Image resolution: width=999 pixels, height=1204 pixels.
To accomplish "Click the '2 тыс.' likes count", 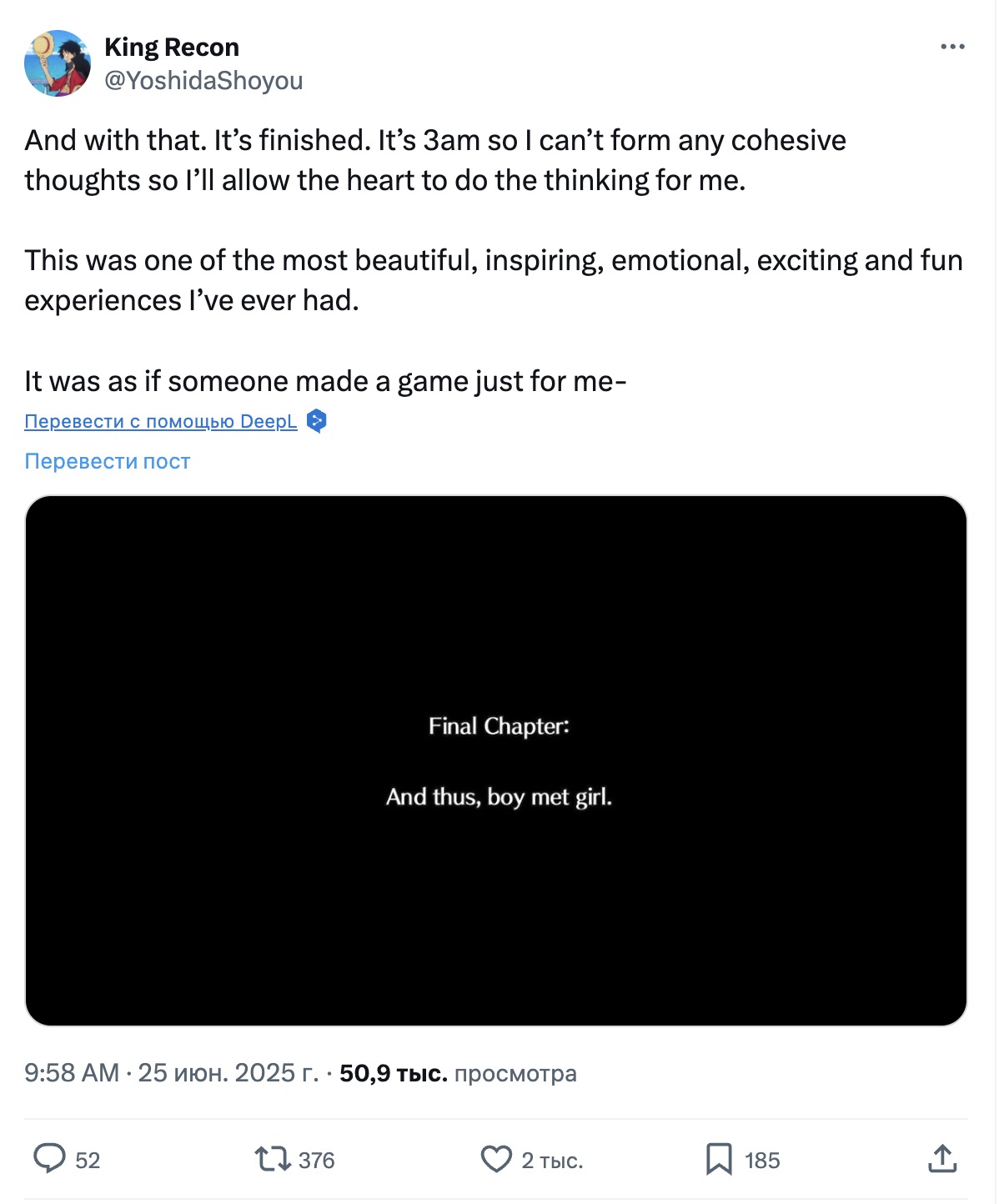I will pyautogui.click(x=552, y=1161).
